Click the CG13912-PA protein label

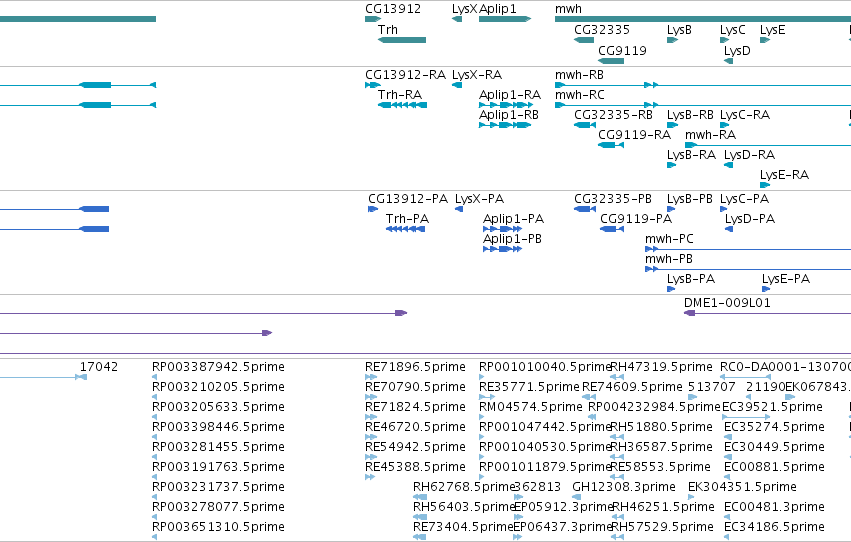pos(408,199)
